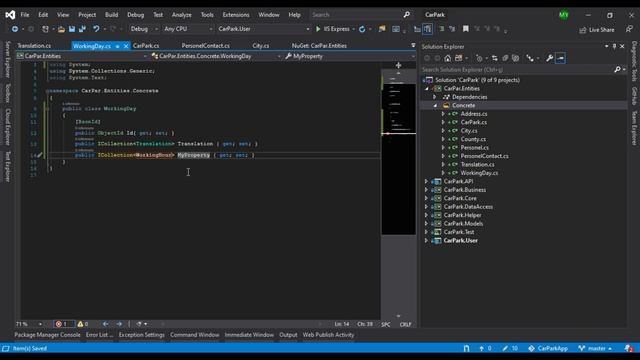
Task: Switch to the Translation.cs tab
Action: pyautogui.click(x=34, y=46)
